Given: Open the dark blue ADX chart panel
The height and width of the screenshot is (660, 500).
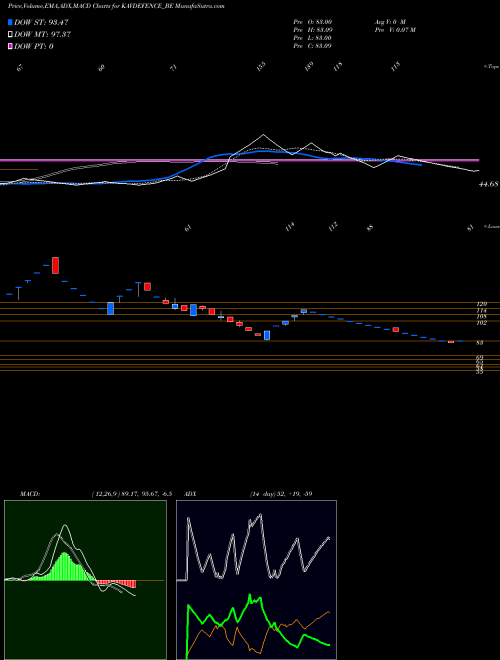Looking at the screenshot, I should point(256,580).
